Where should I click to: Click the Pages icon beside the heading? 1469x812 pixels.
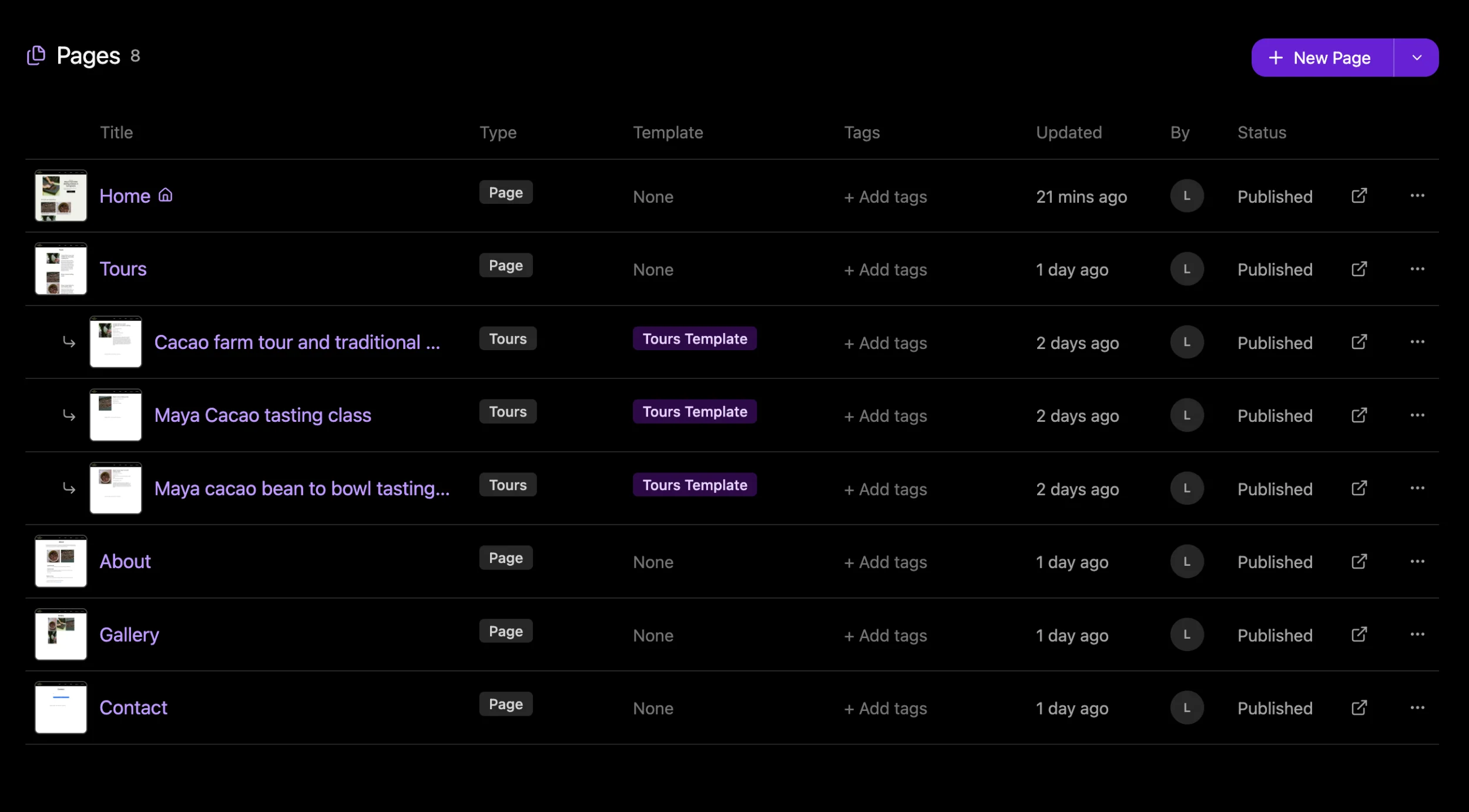[x=36, y=56]
